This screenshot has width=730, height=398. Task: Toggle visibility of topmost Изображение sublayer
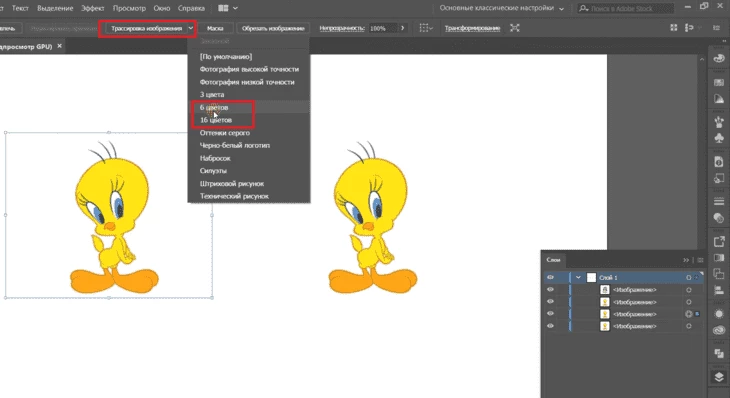[550, 290]
